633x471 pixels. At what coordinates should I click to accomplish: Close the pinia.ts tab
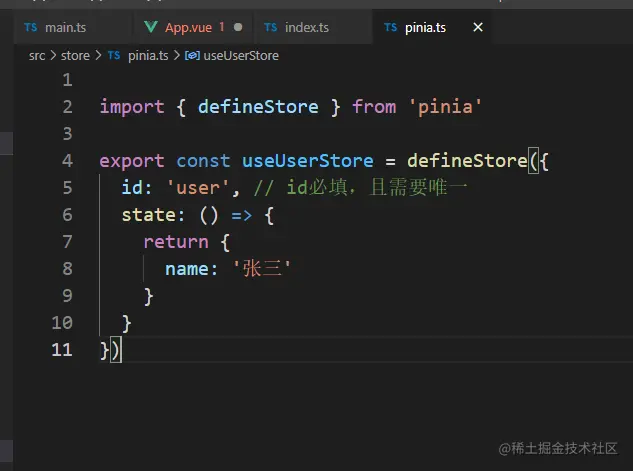(478, 27)
